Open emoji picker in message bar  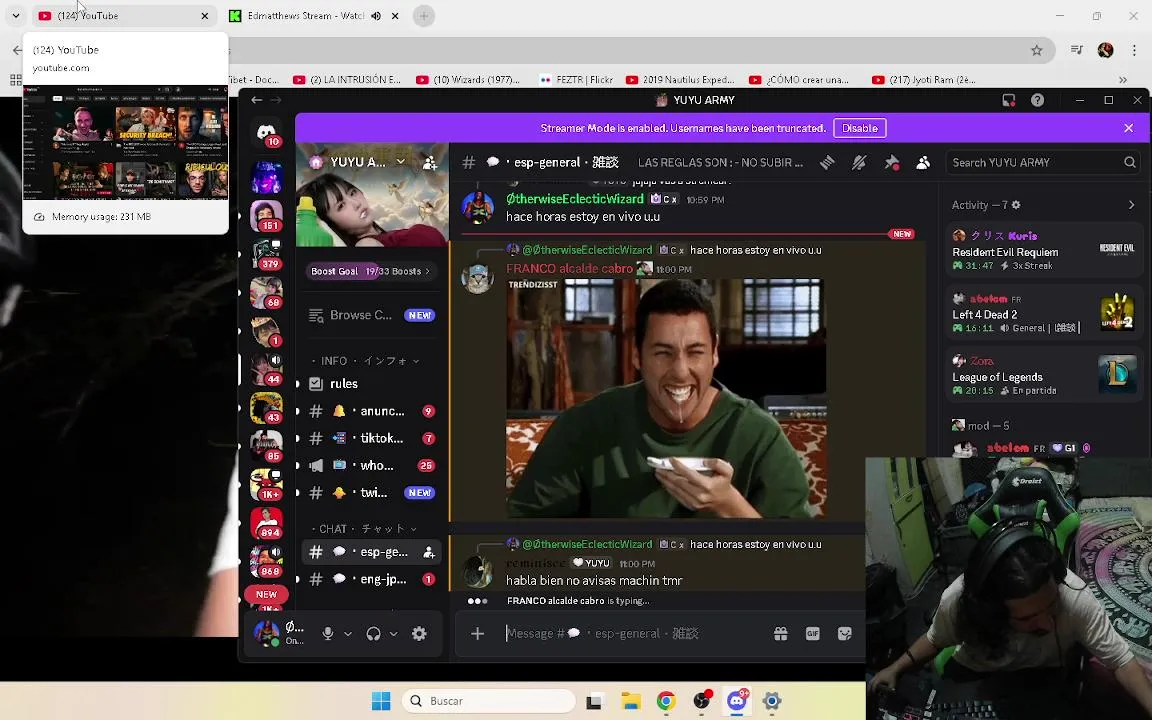tap(845, 633)
